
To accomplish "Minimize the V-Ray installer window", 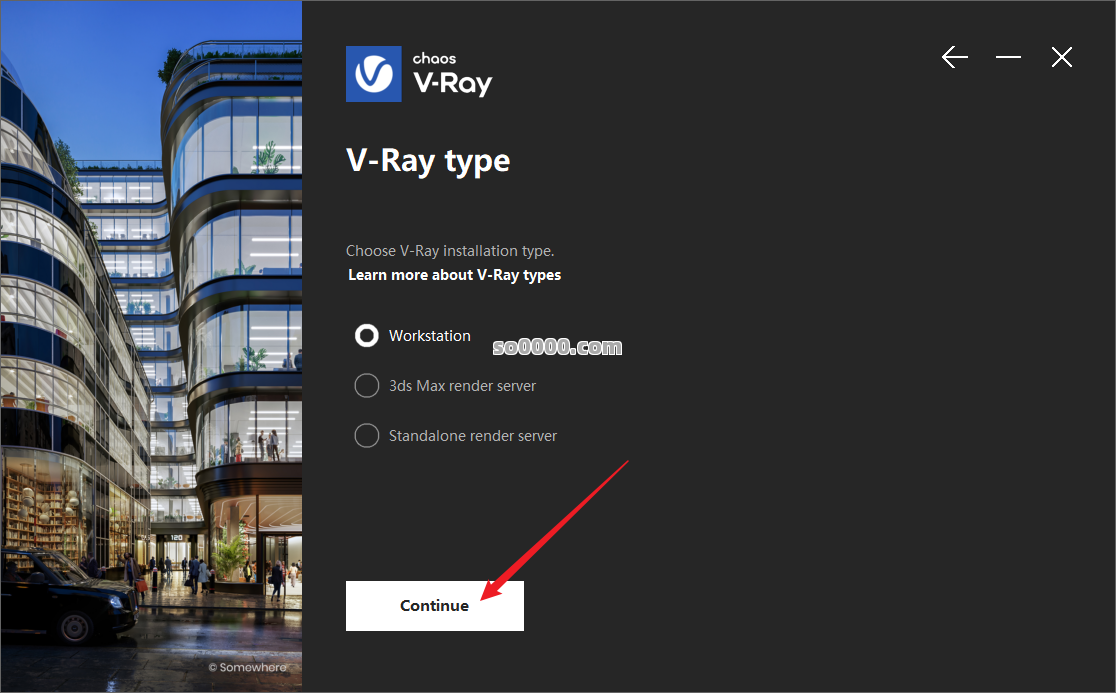I will coord(1008,57).
